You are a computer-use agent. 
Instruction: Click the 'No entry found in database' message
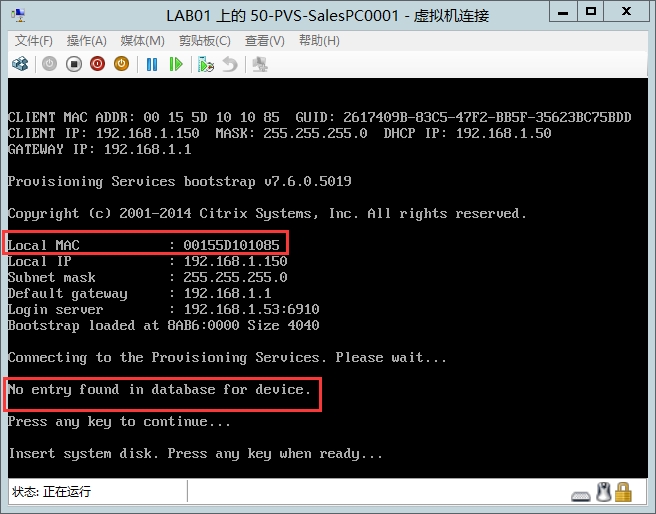[159, 389]
